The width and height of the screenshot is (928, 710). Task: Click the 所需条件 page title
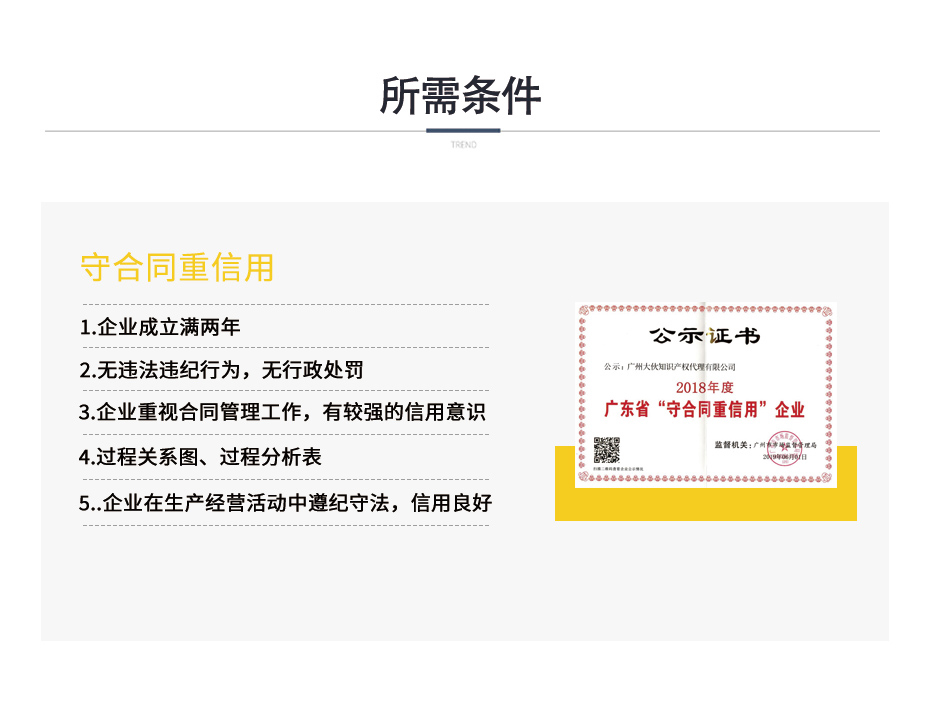[x=461, y=96]
